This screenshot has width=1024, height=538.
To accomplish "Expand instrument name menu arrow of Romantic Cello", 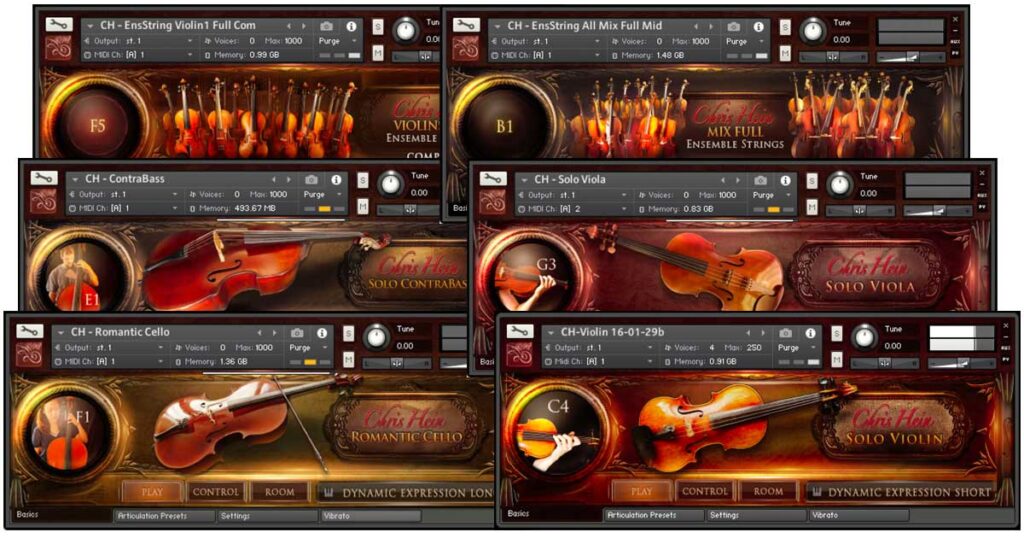I will click(61, 332).
